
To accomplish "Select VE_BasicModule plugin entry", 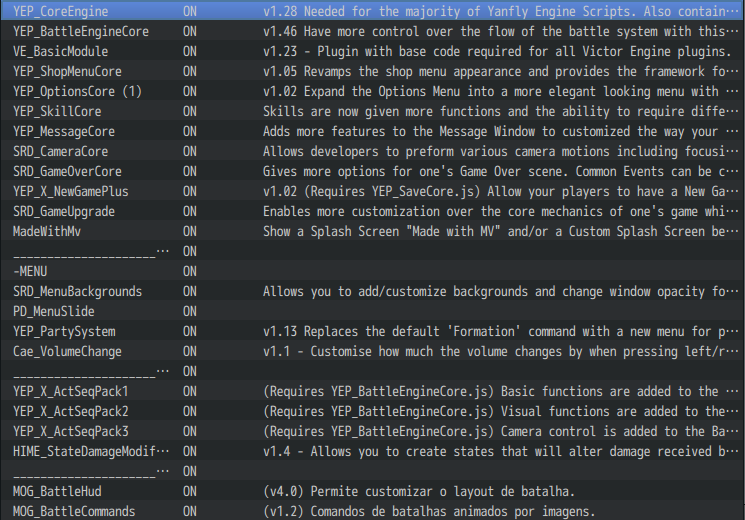I will (x=372, y=51).
